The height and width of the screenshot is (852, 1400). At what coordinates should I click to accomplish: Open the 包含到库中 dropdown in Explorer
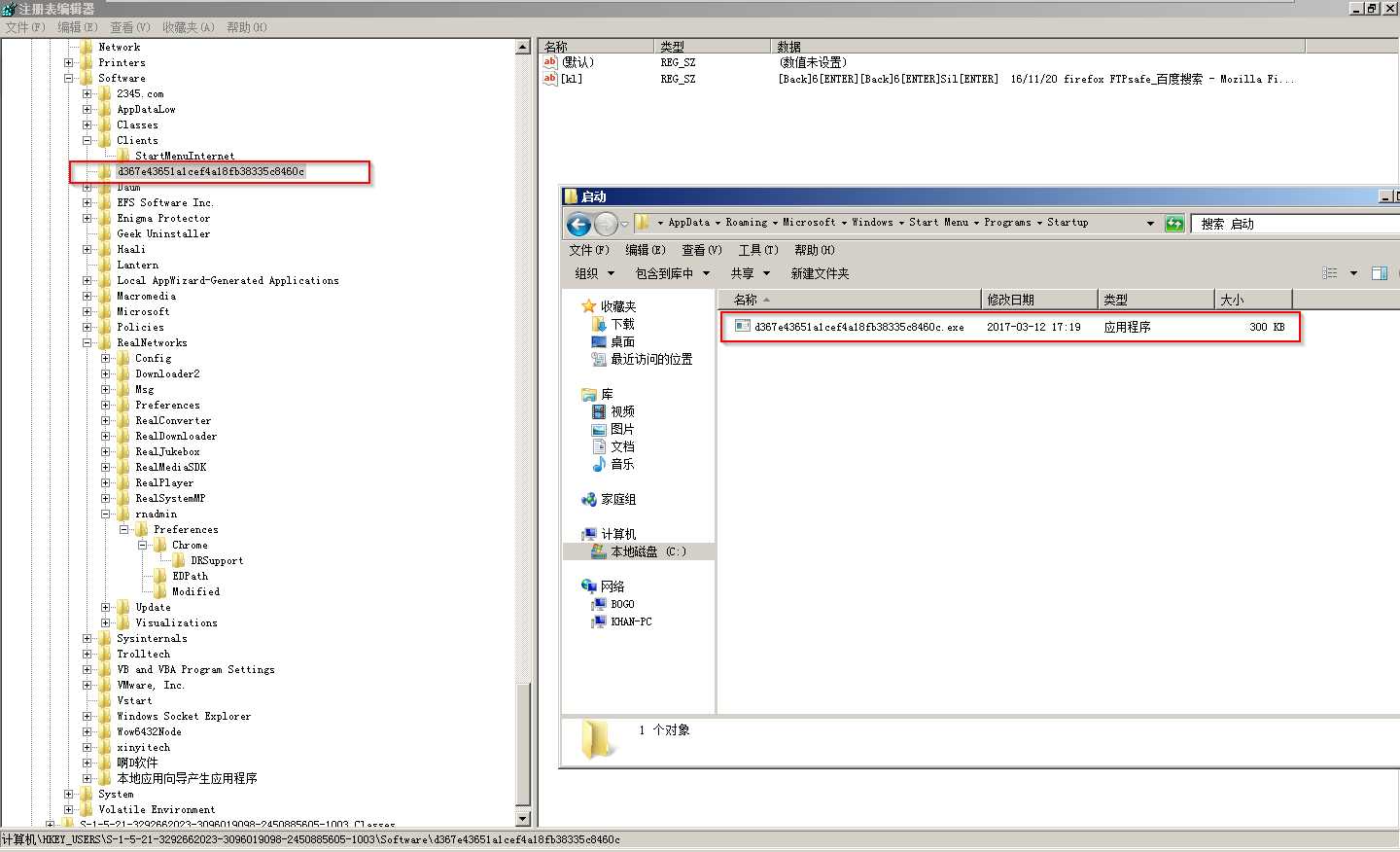tap(672, 273)
